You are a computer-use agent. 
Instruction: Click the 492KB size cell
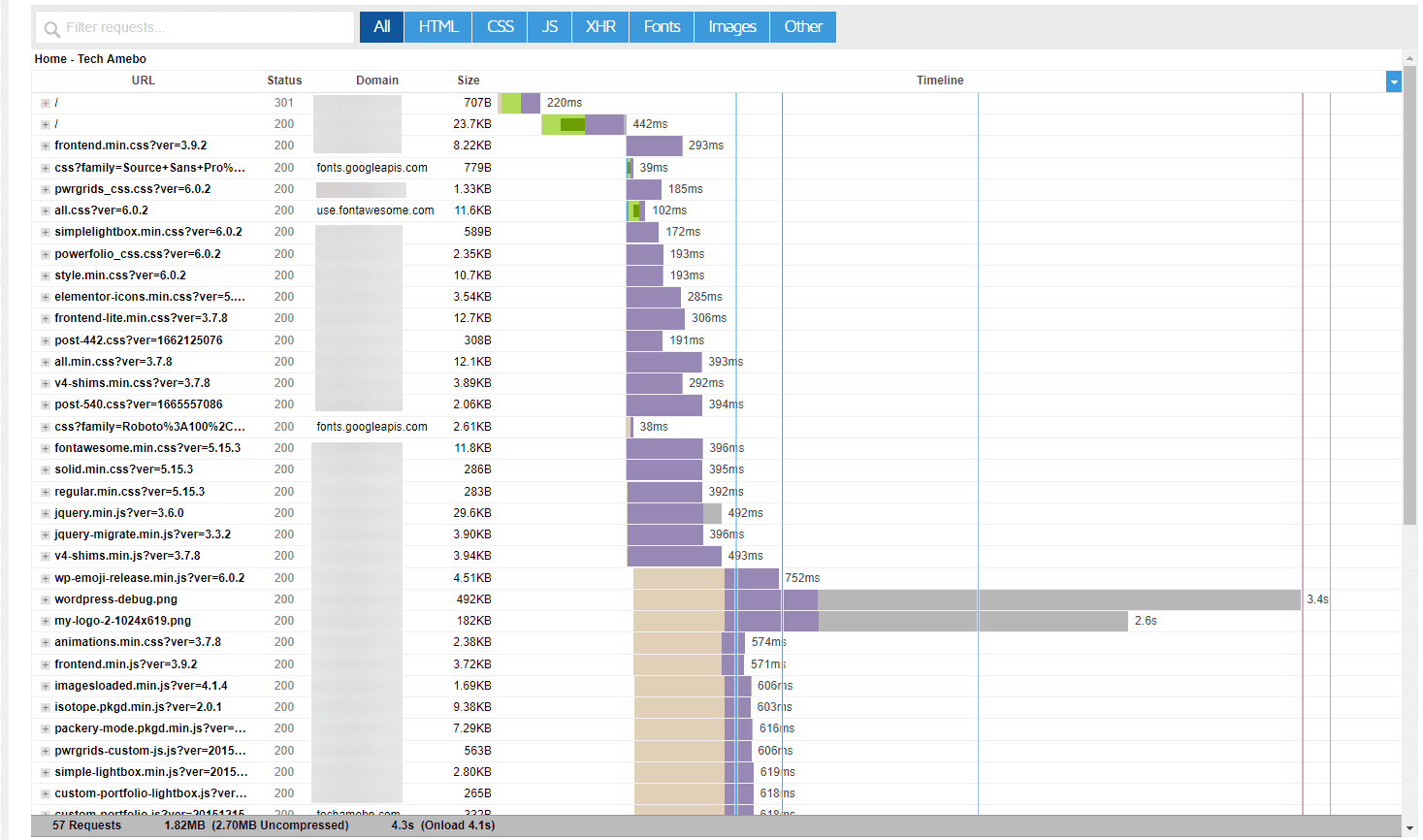474,599
